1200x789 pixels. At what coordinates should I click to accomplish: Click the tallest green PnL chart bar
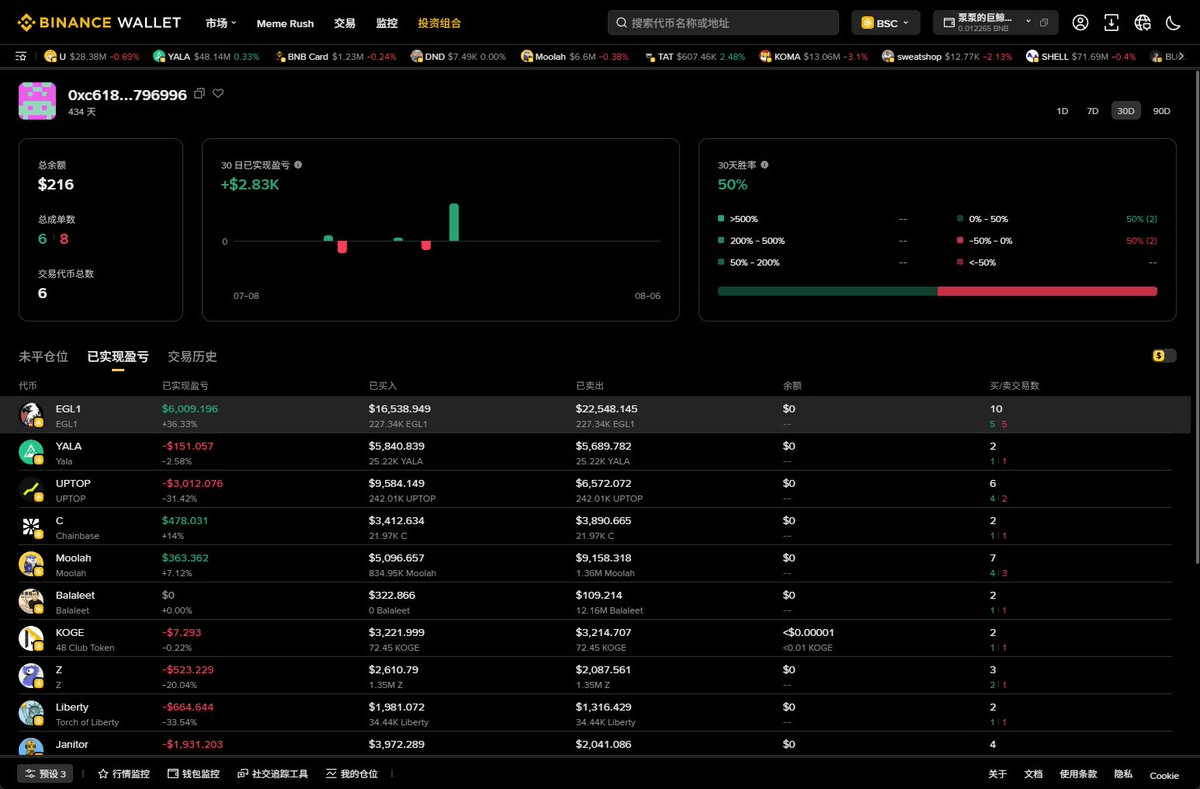[x=454, y=222]
